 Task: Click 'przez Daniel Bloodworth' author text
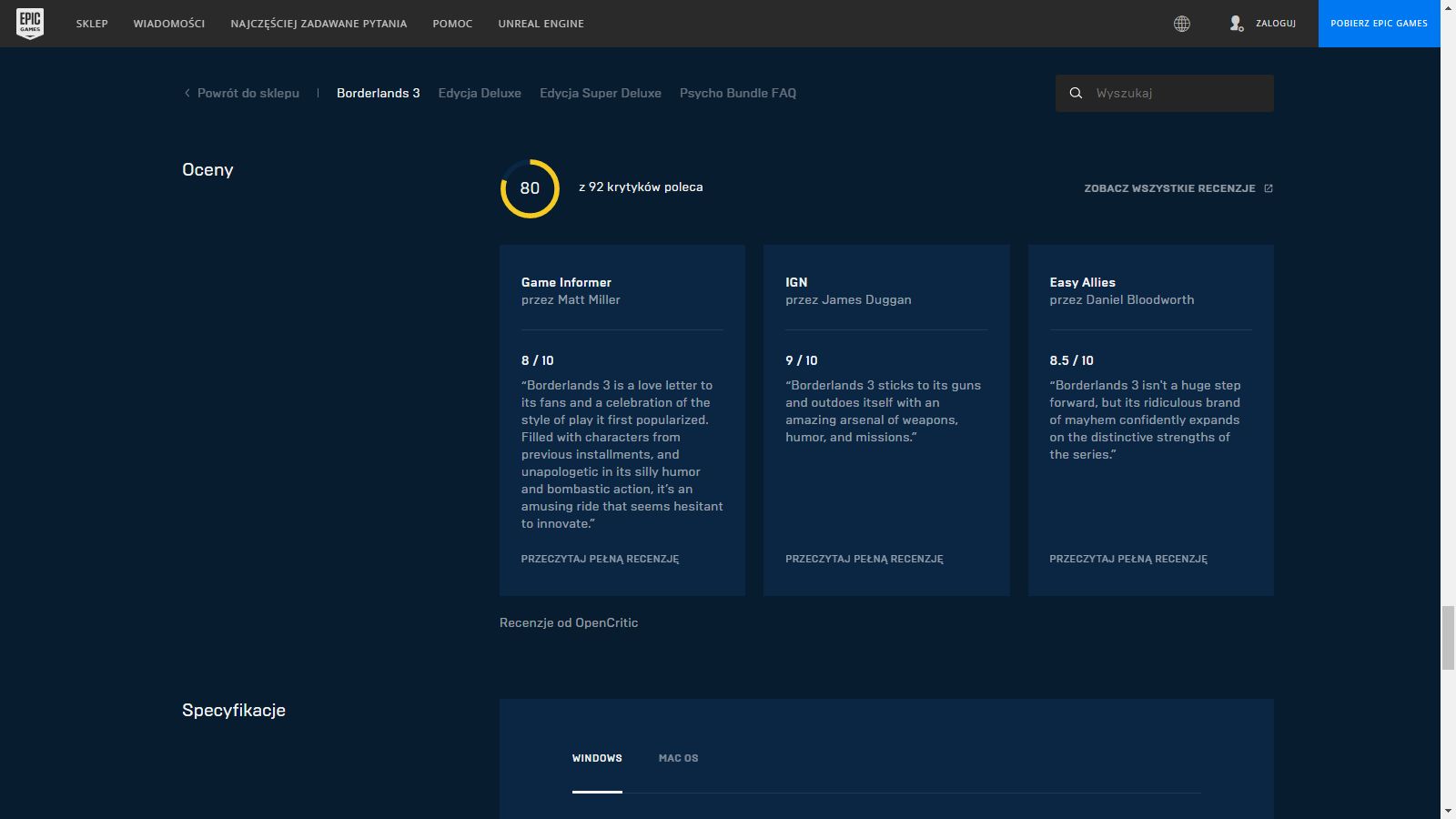(x=1122, y=299)
